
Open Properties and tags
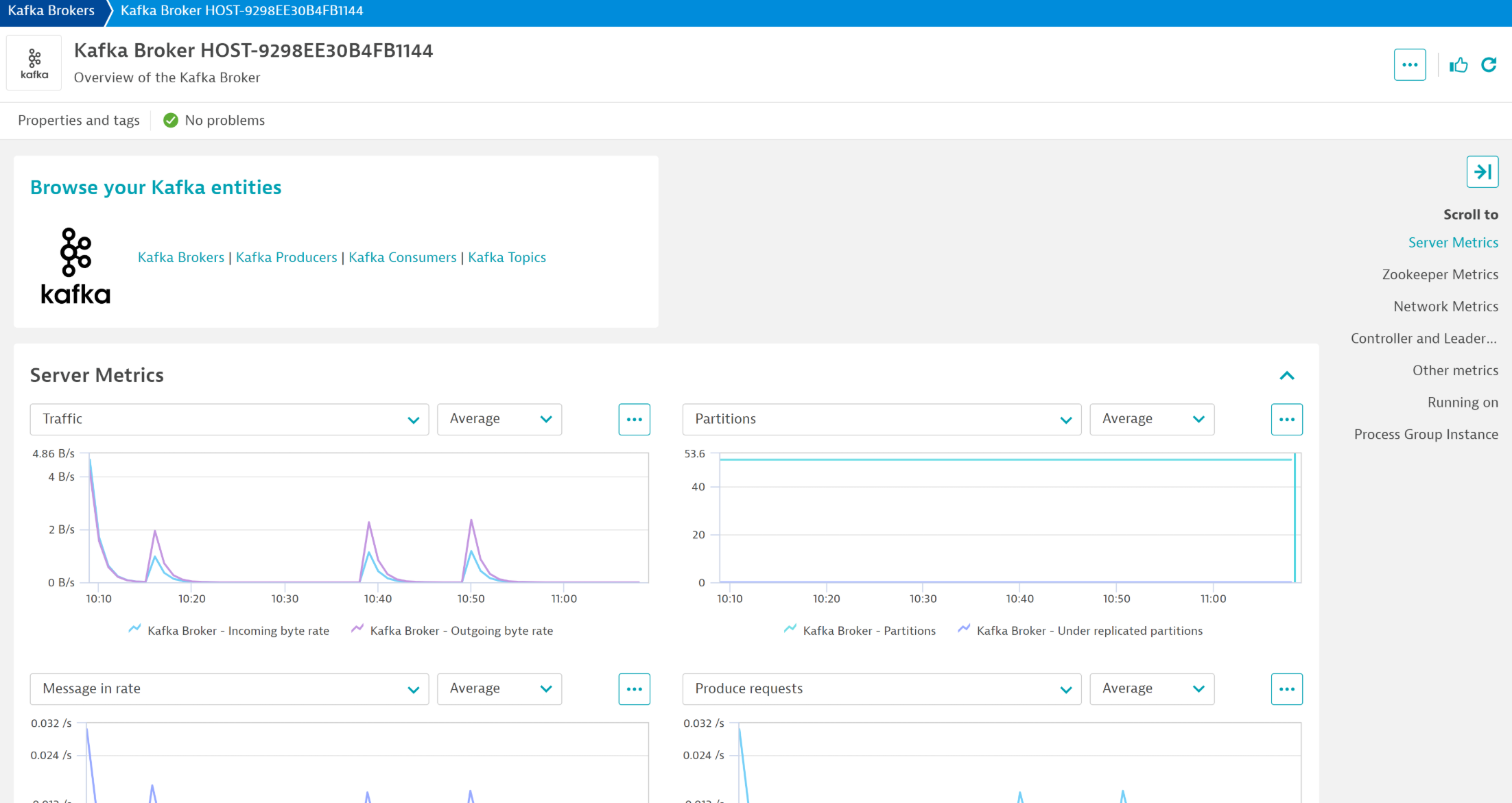click(x=79, y=121)
